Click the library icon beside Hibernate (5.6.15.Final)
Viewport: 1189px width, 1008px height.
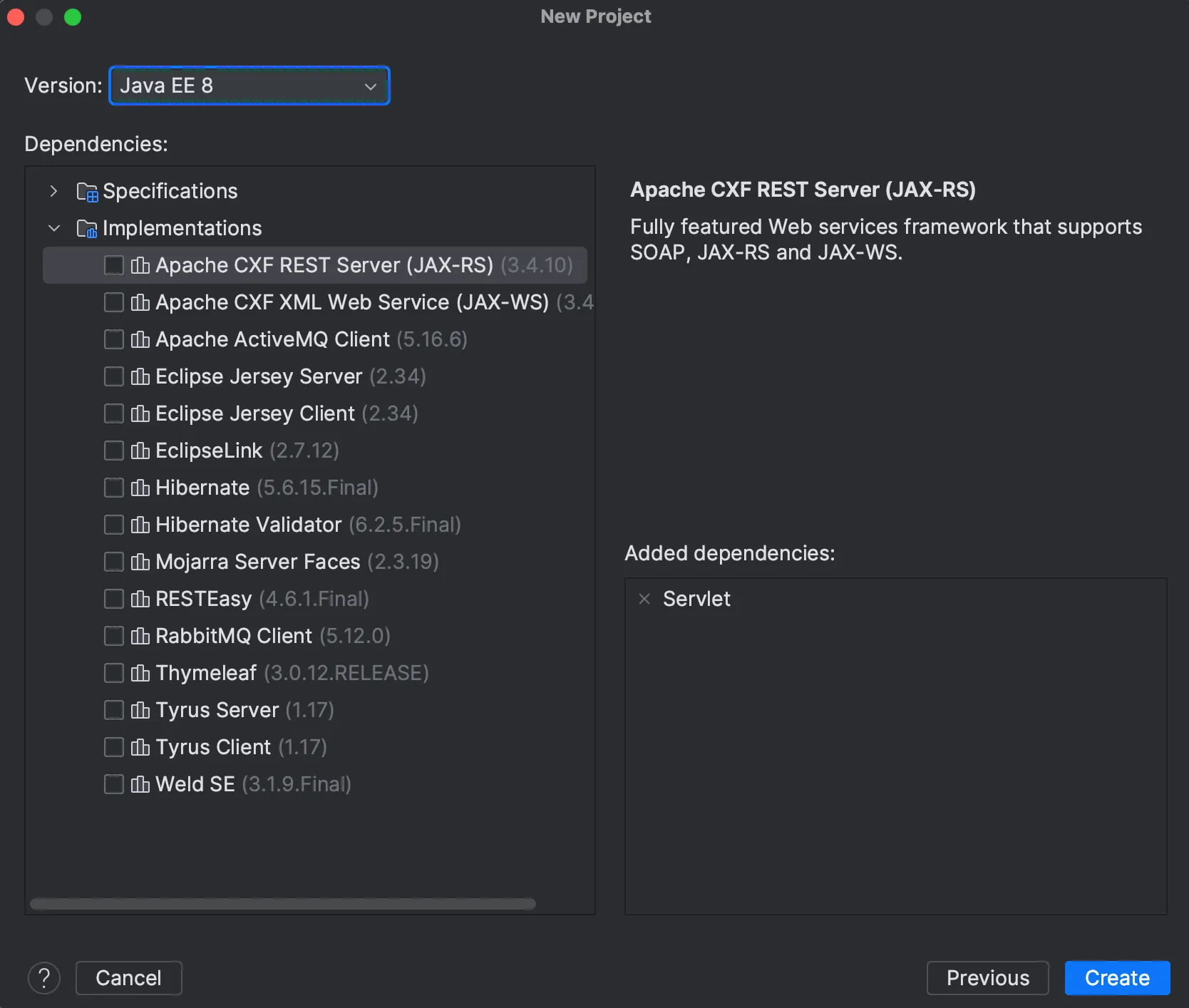coord(140,488)
